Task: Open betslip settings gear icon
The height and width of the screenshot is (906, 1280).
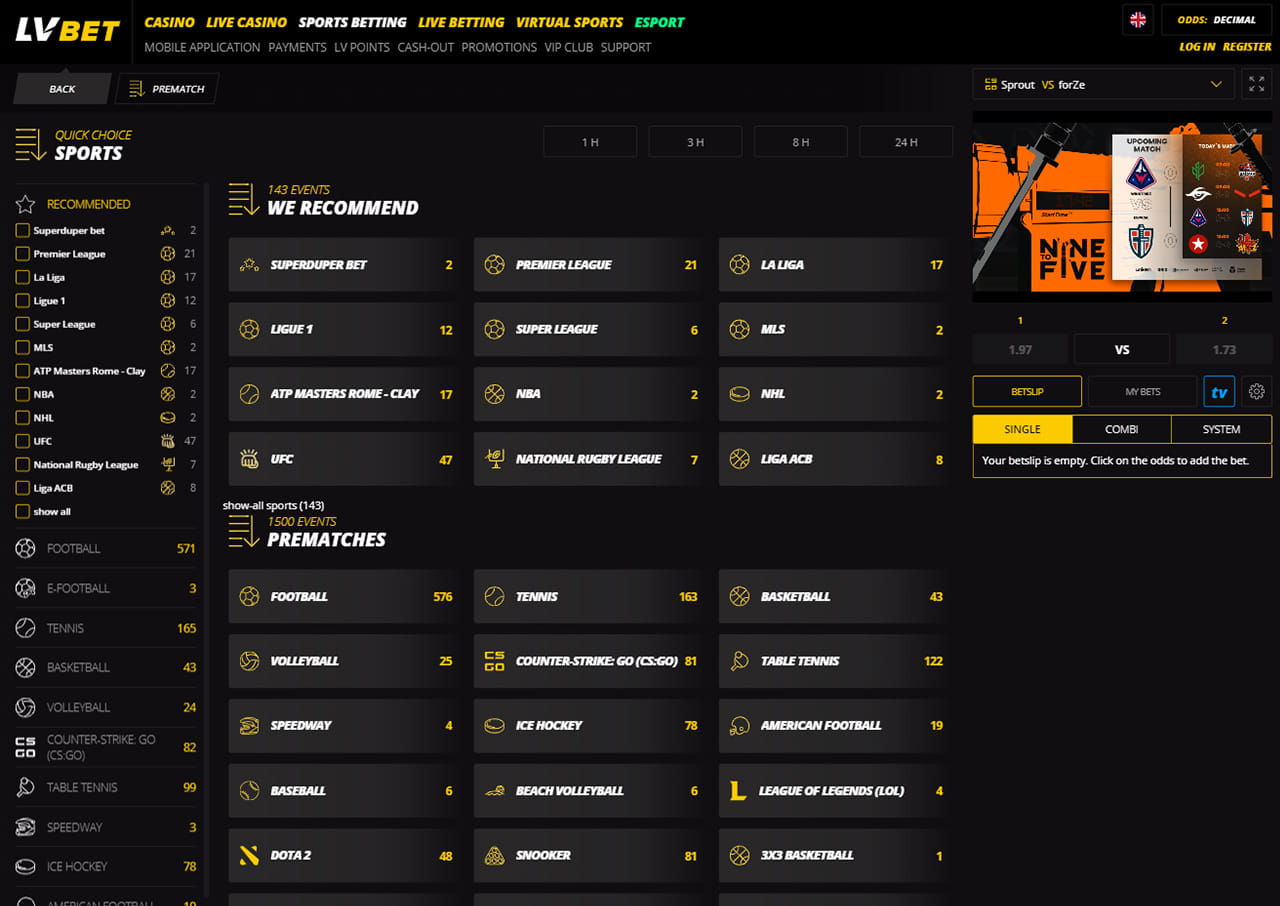Action: point(1257,392)
